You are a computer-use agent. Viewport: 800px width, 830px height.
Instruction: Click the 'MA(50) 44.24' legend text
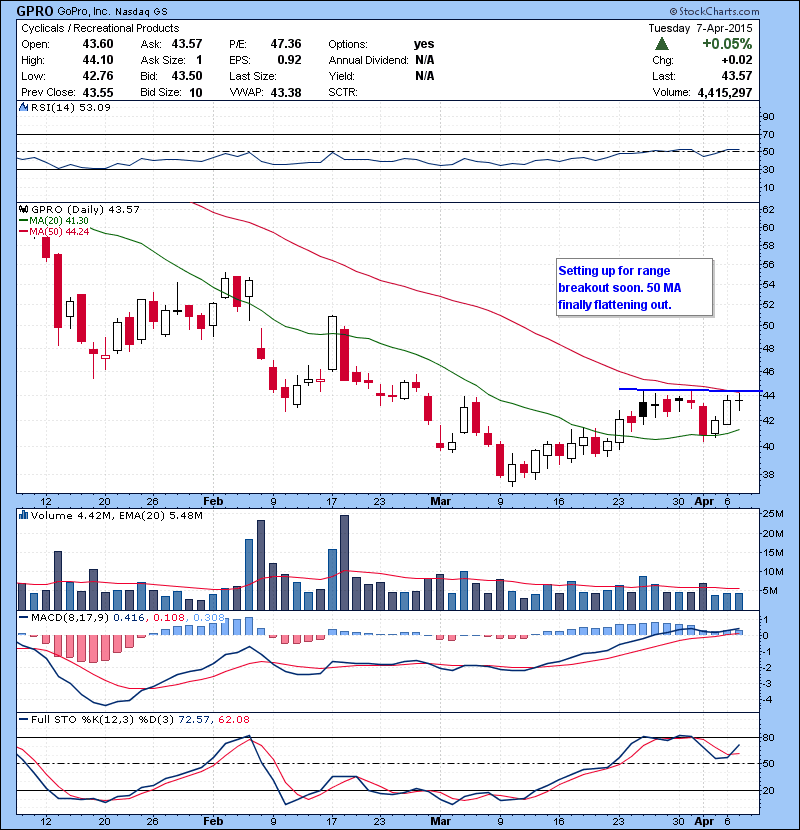point(59,232)
